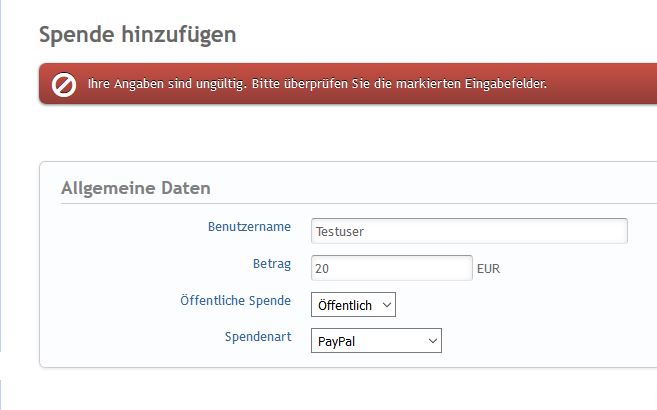Image resolution: width=657 pixels, height=410 pixels.
Task: Click the chevron arrow of the PayPal select
Action: (x=432, y=341)
